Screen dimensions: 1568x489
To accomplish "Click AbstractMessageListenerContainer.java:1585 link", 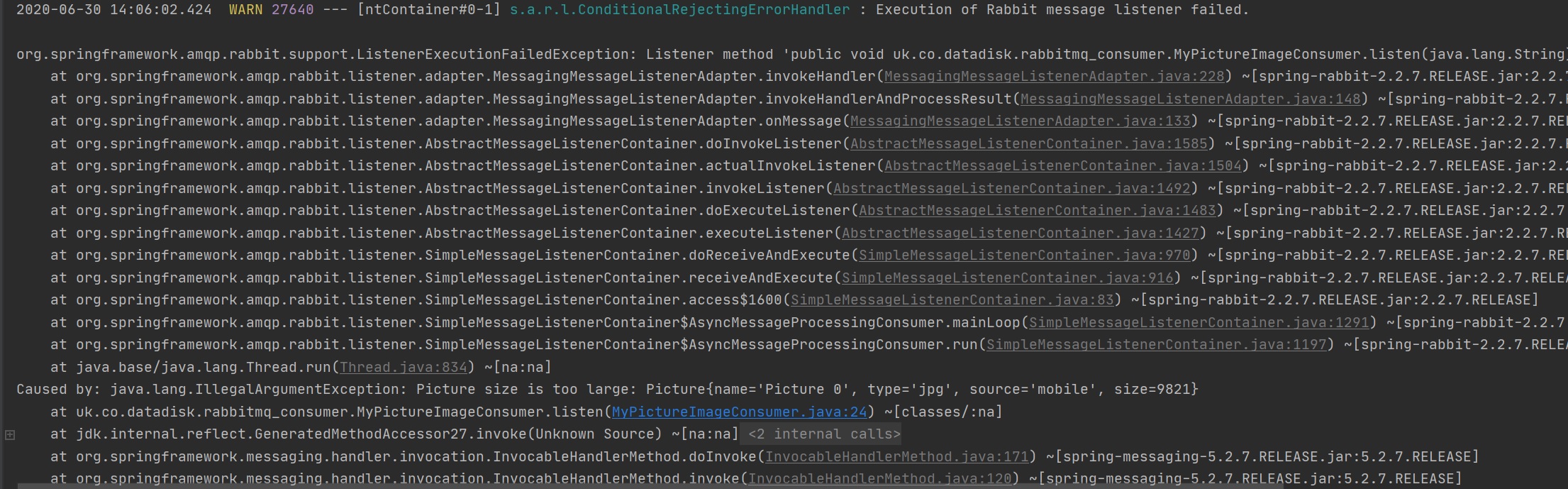I will 1028,144.
